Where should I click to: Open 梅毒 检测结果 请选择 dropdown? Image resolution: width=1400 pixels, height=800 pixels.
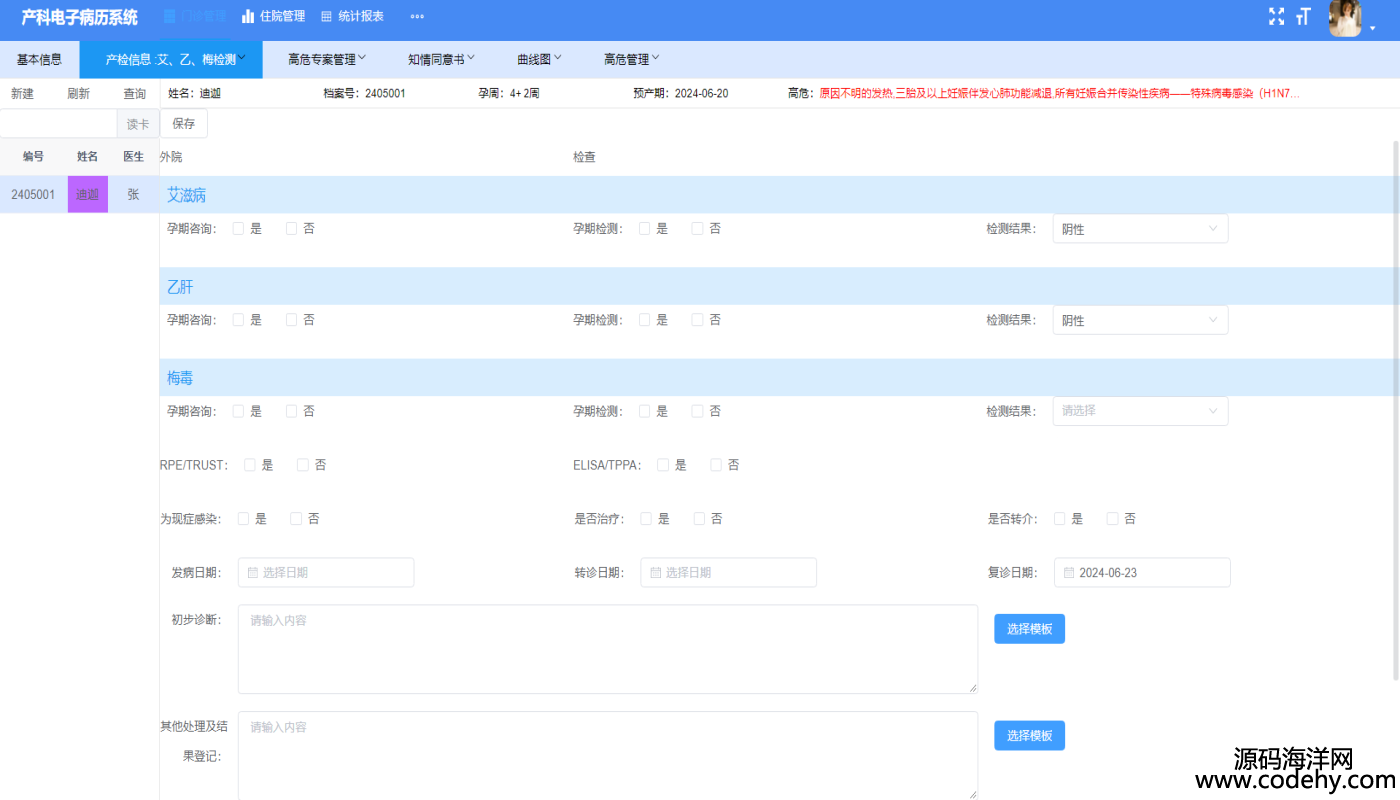[x=1140, y=411]
